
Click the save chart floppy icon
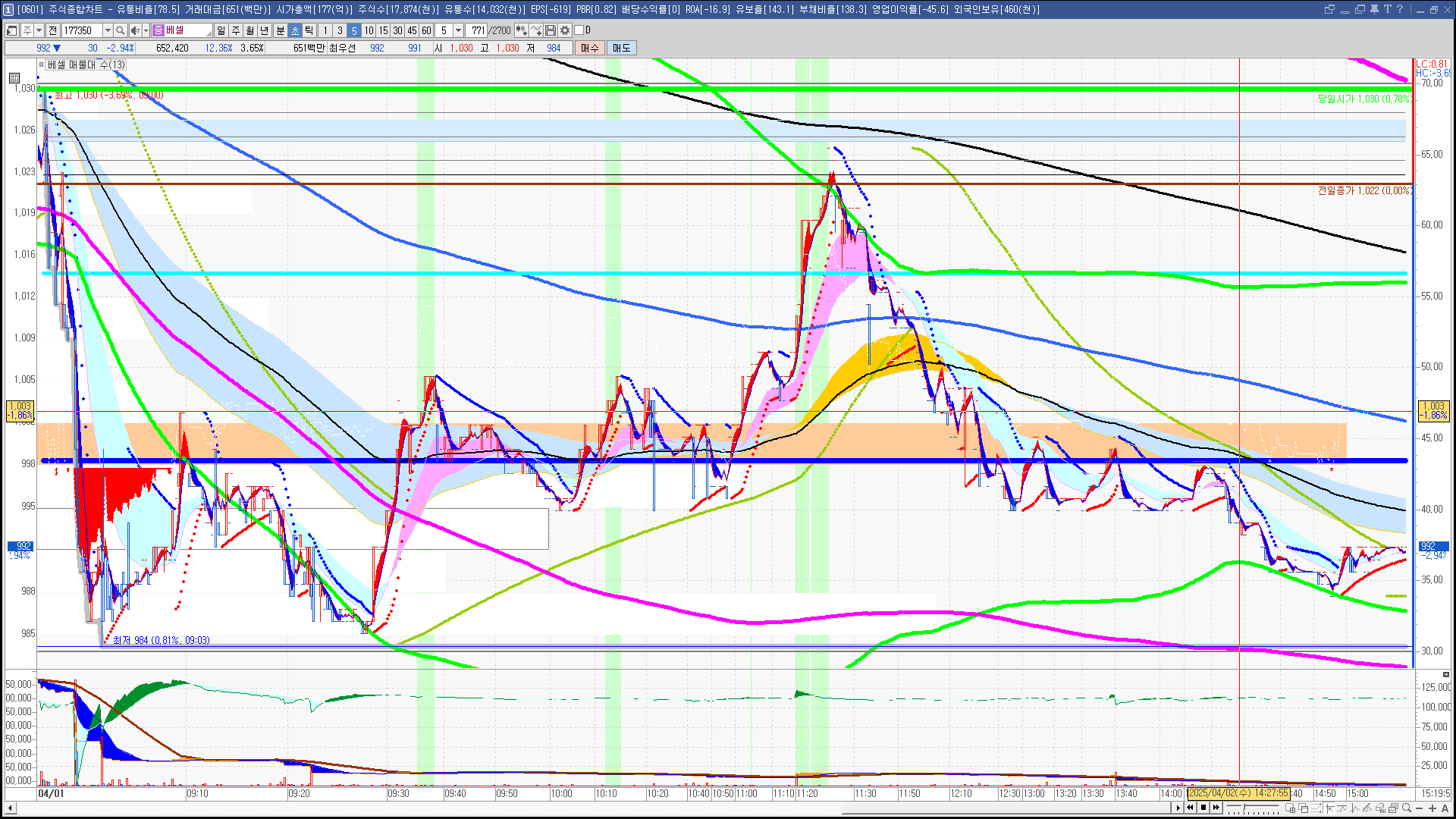tap(551, 30)
